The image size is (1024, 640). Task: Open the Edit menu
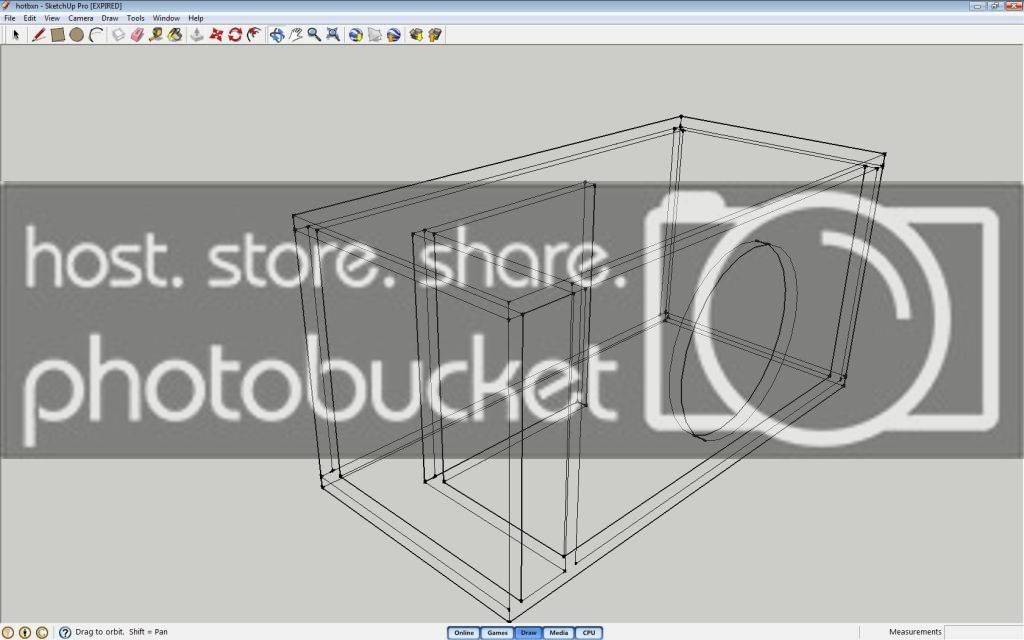[x=30, y=18]
